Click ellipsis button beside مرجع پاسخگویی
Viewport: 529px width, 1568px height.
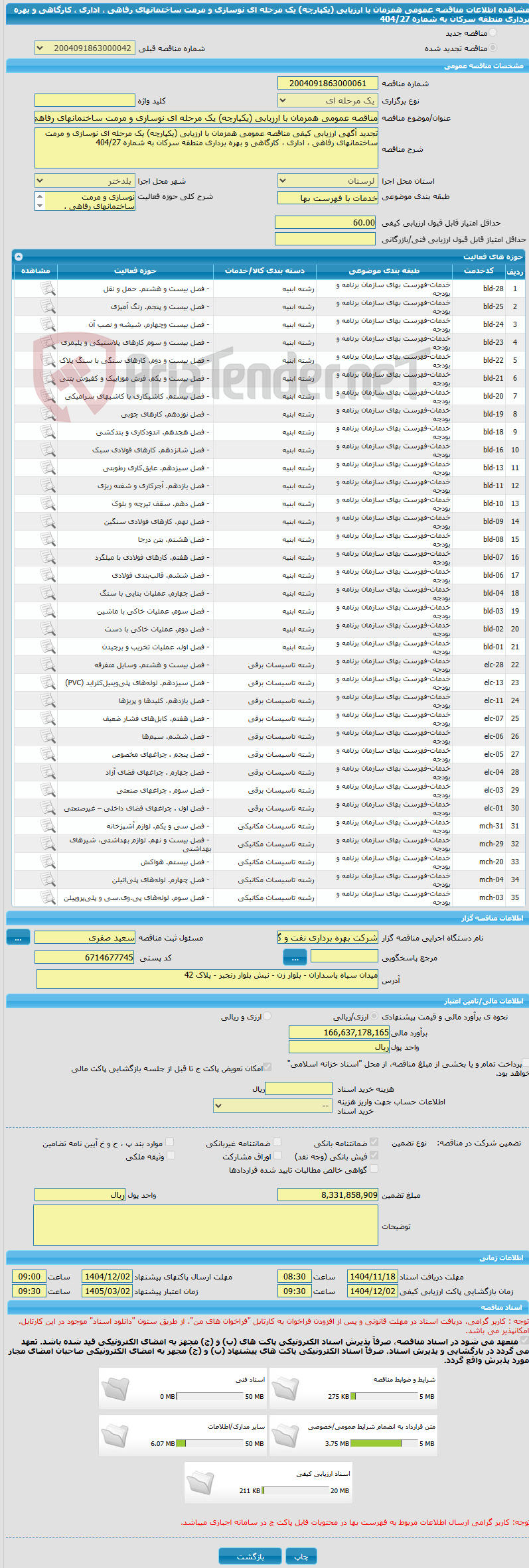tap(295, 957)
